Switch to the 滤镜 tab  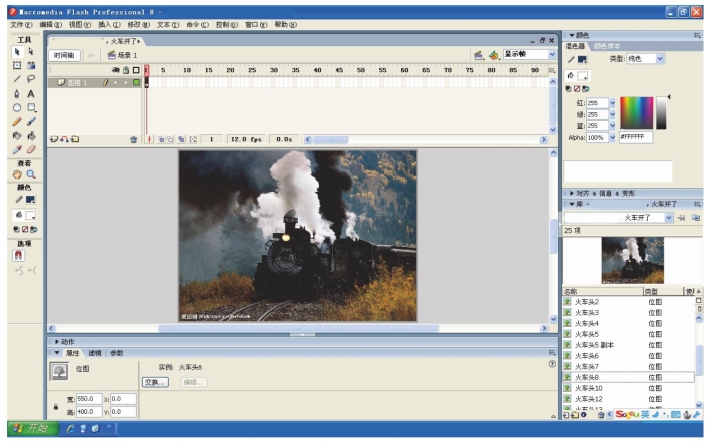pos(94,353)
